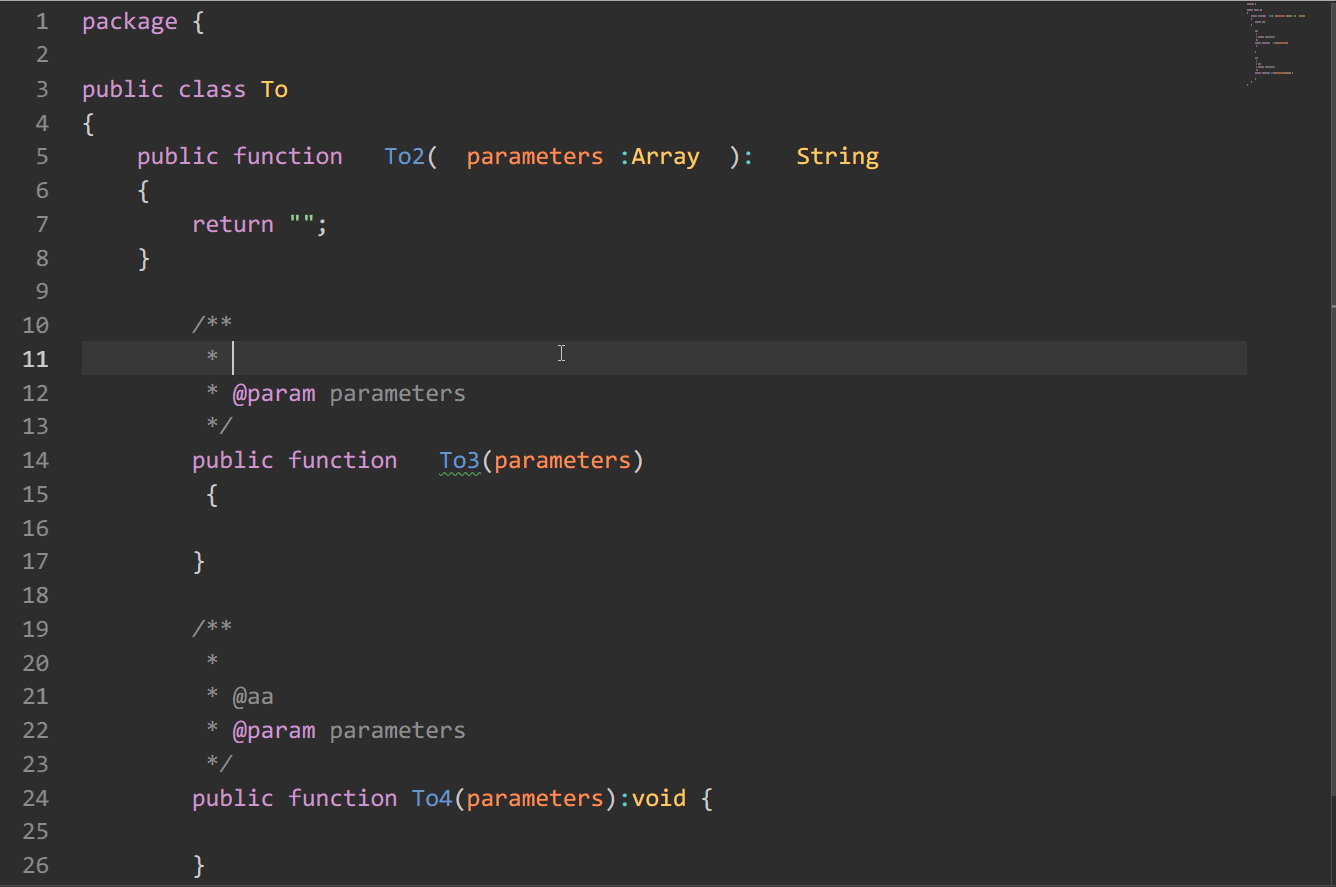Click the To2 function name on line 5
The width and height of the screenshot is (1336, 887).
pyautogui.click(x=404, y=157)
